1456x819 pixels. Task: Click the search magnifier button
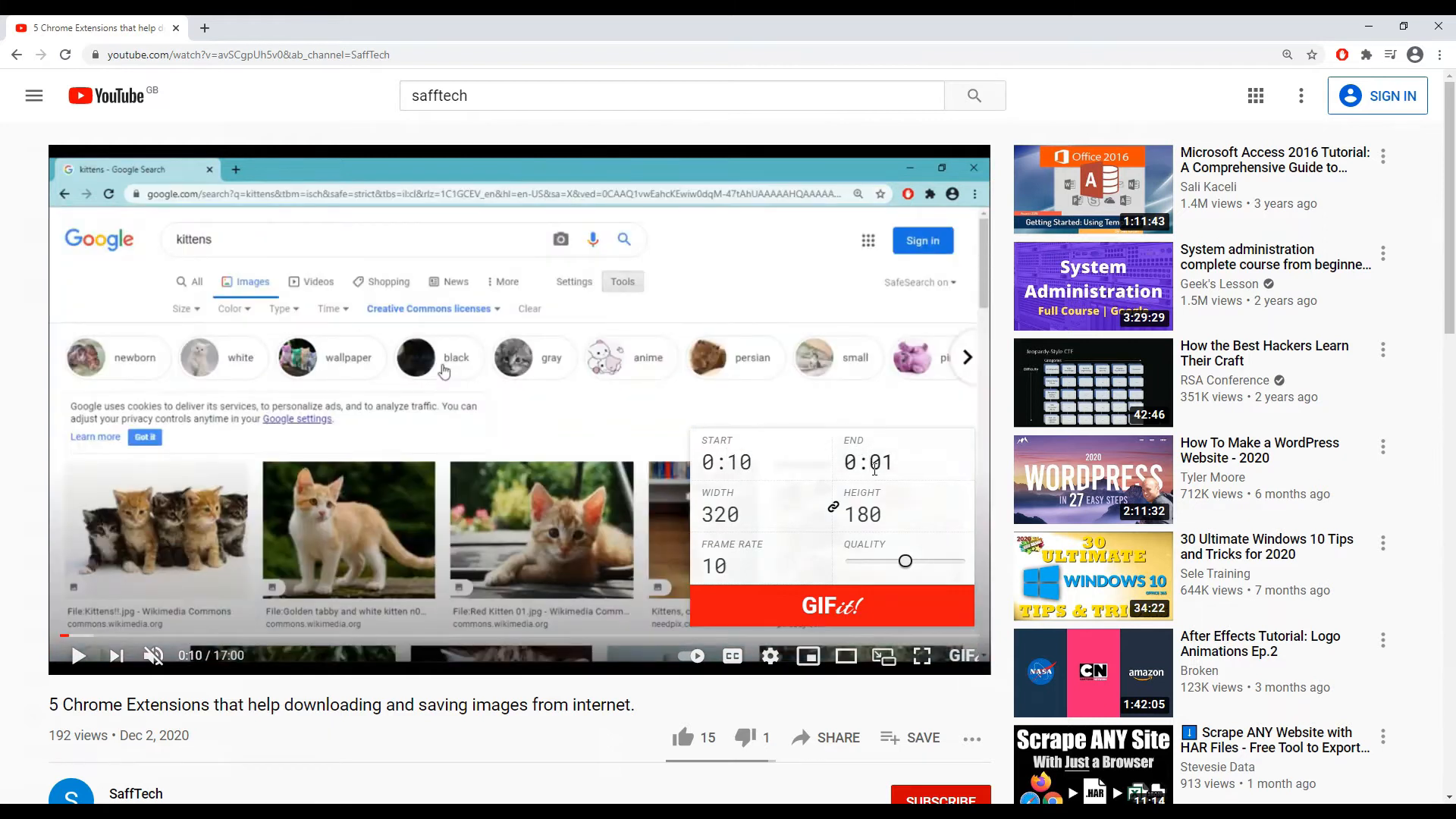[974, 96]
